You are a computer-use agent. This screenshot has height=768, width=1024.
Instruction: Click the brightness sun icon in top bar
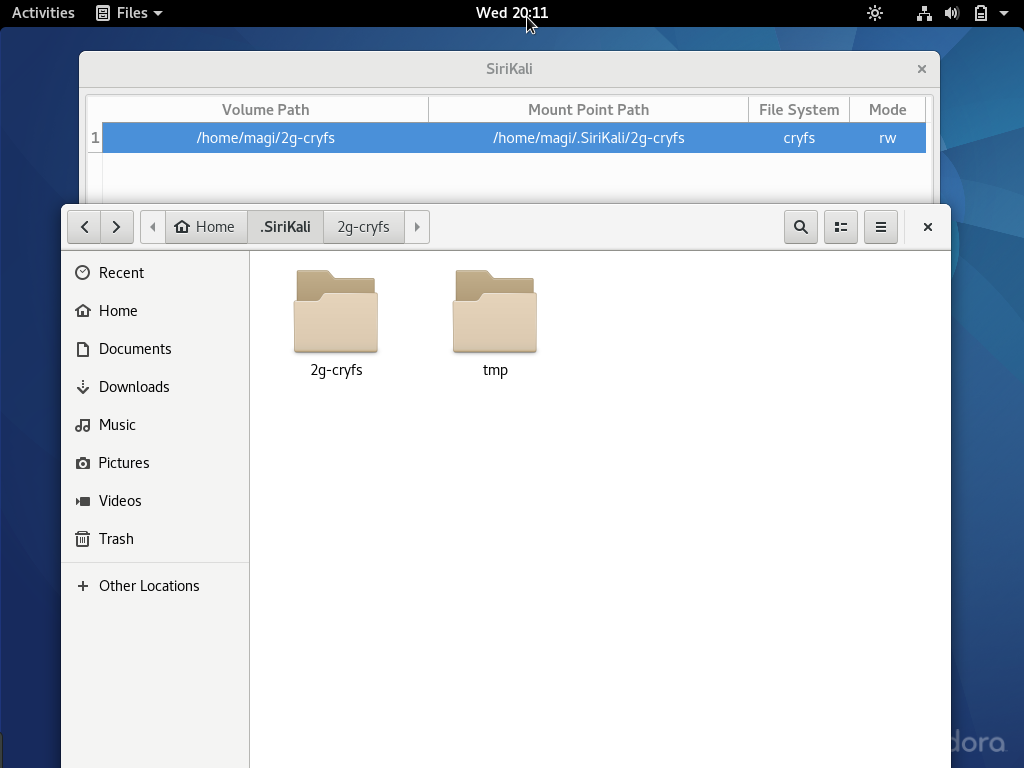tap(874, 13)
